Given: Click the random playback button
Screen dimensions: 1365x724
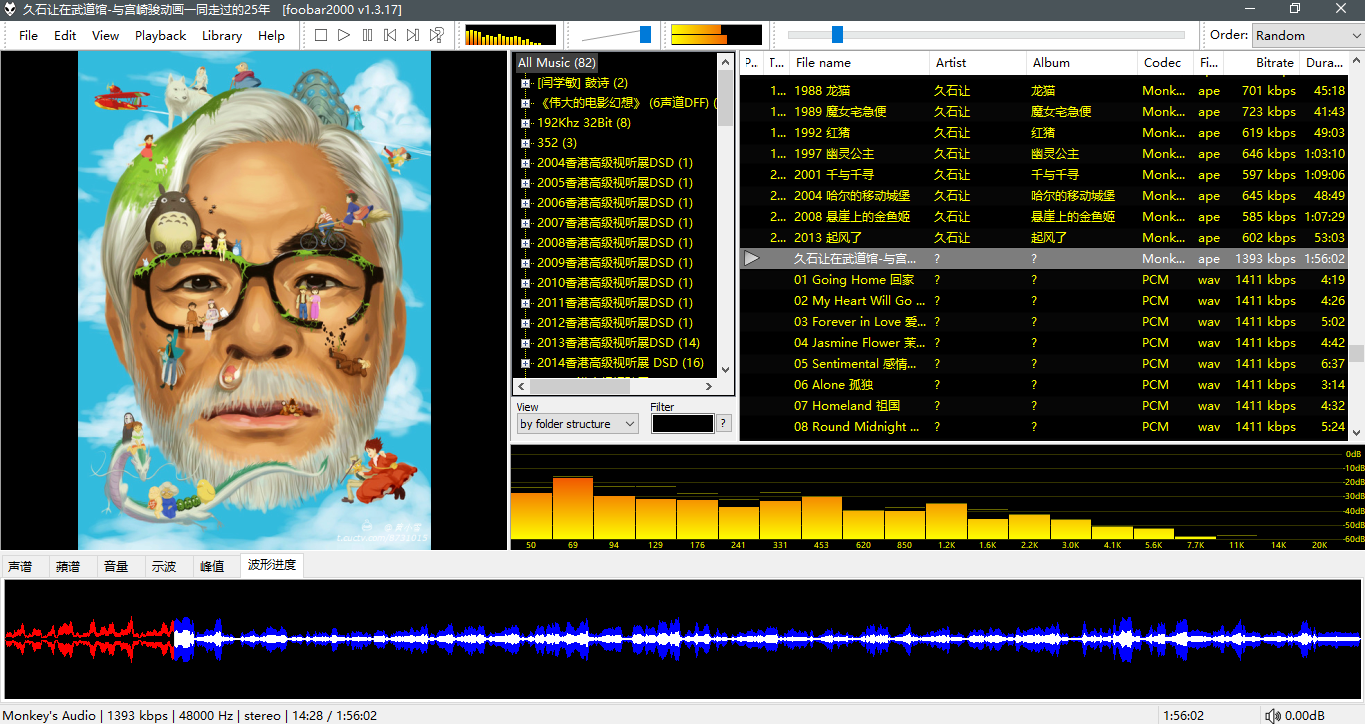Looking at the screenshot, I should (x=436, y=35).
